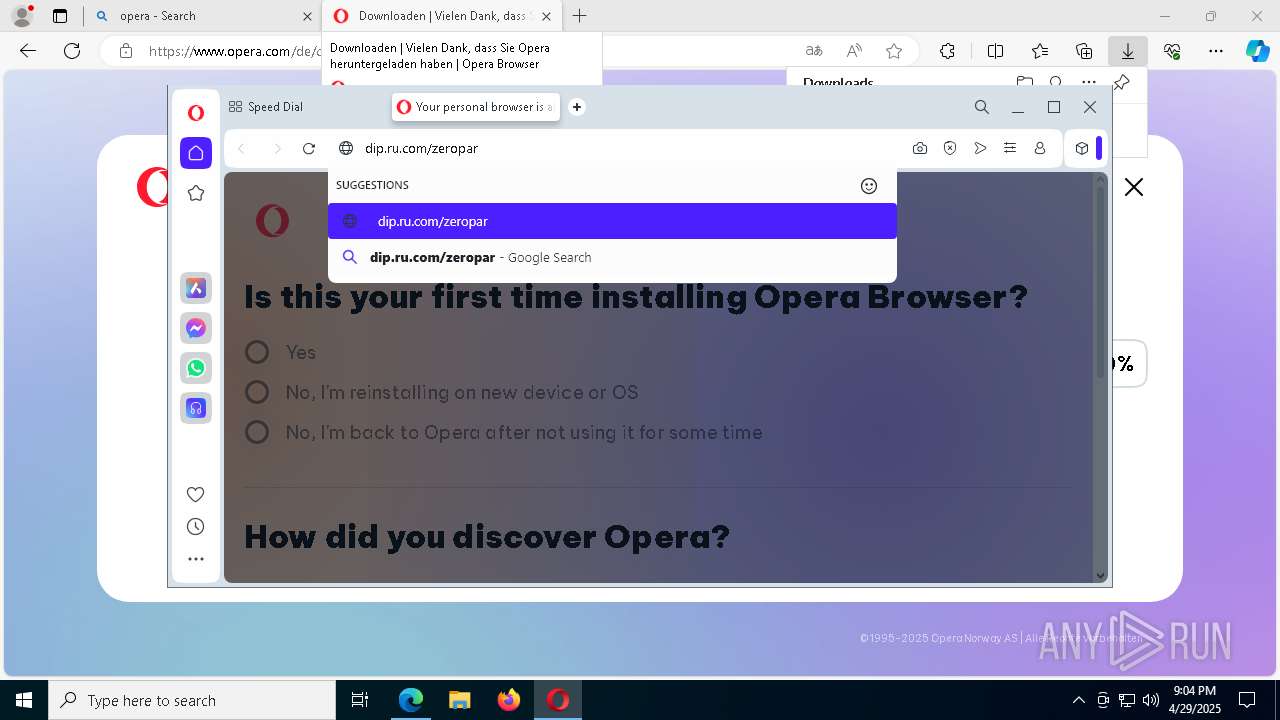Open Edge tab actions menu icon
The image size is (1280, 720).
click(x=60, y=16)
